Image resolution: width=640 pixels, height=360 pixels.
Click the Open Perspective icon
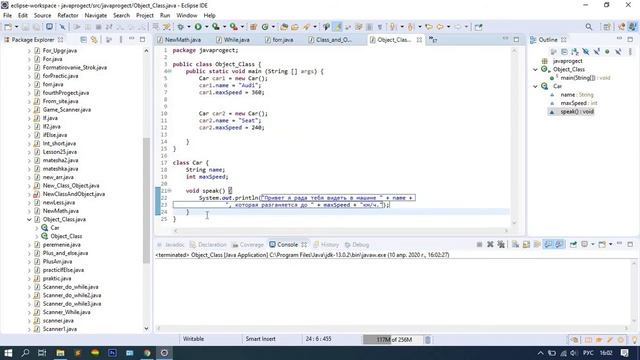(607, 27)
